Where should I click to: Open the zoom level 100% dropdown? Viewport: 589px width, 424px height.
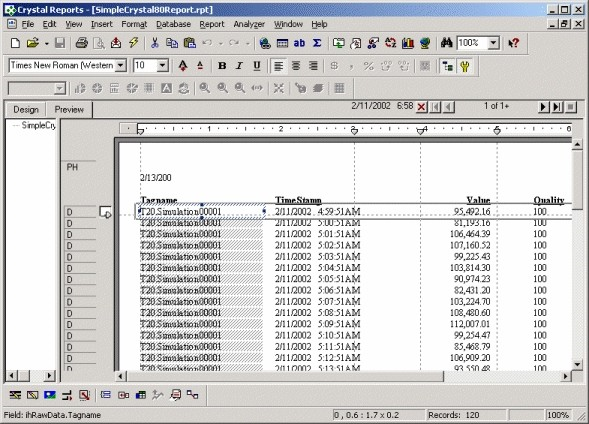494,43
